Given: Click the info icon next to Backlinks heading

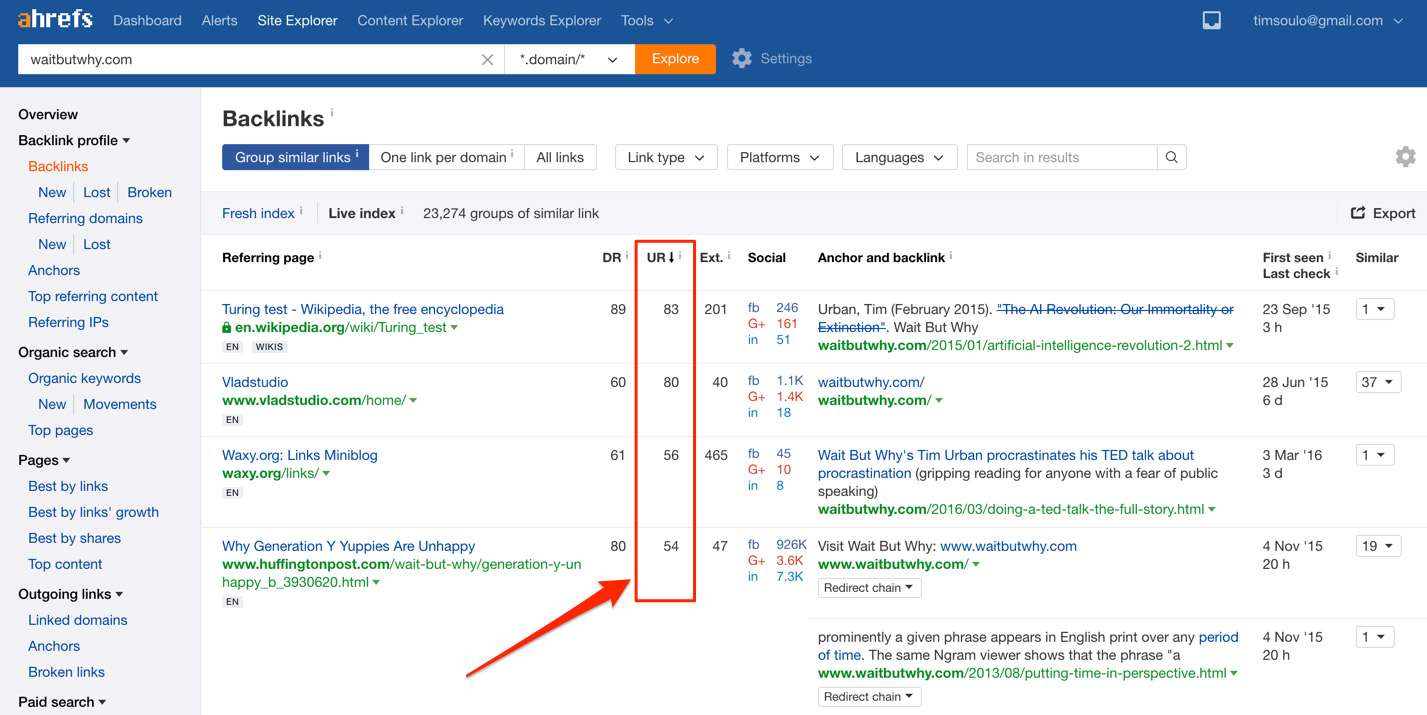Looking at the screenshot, I should pos(332,113).
